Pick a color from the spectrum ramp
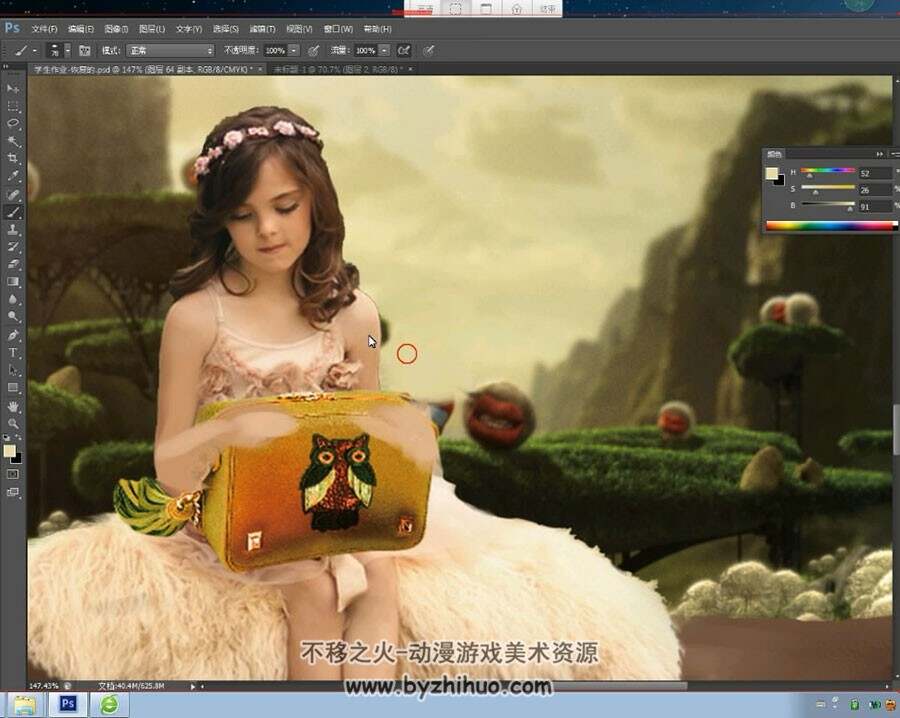This screenshot has height=718, width=900. point(831,226)
